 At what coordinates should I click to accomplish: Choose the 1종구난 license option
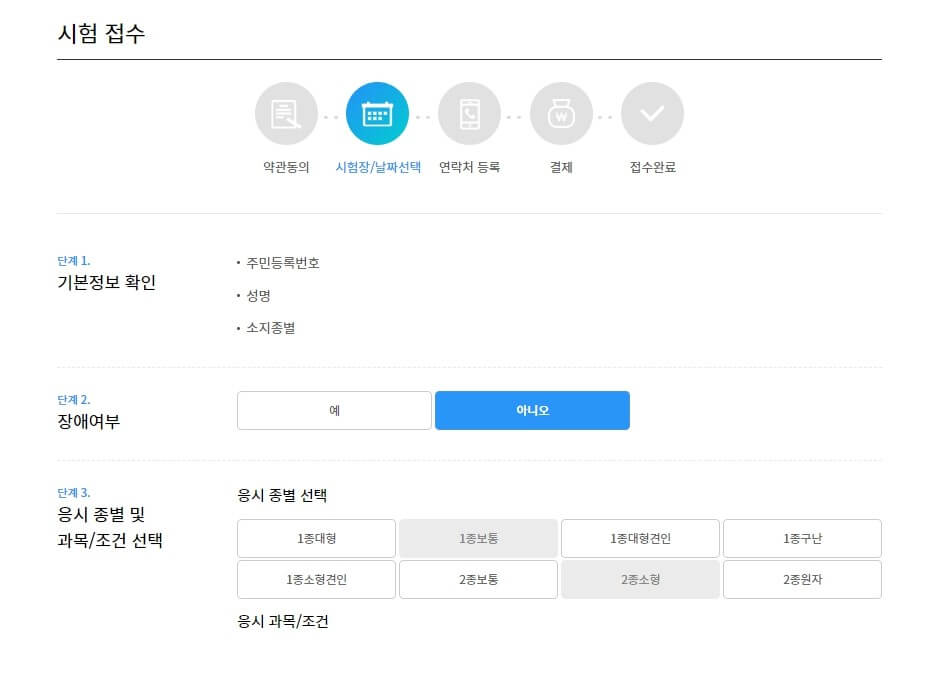[x=801, y=538]
